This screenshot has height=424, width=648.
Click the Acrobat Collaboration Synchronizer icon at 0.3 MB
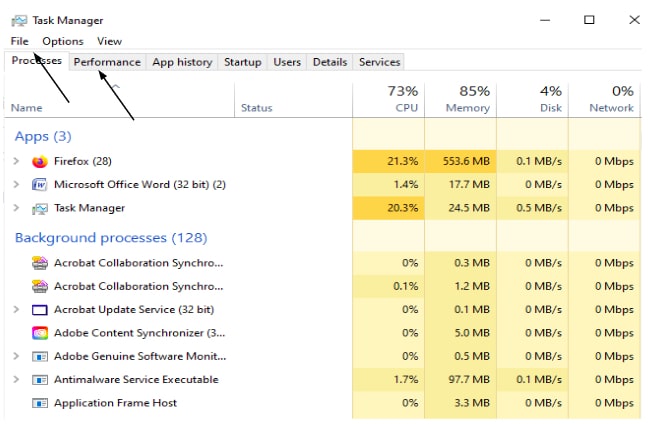coord(40,263)
